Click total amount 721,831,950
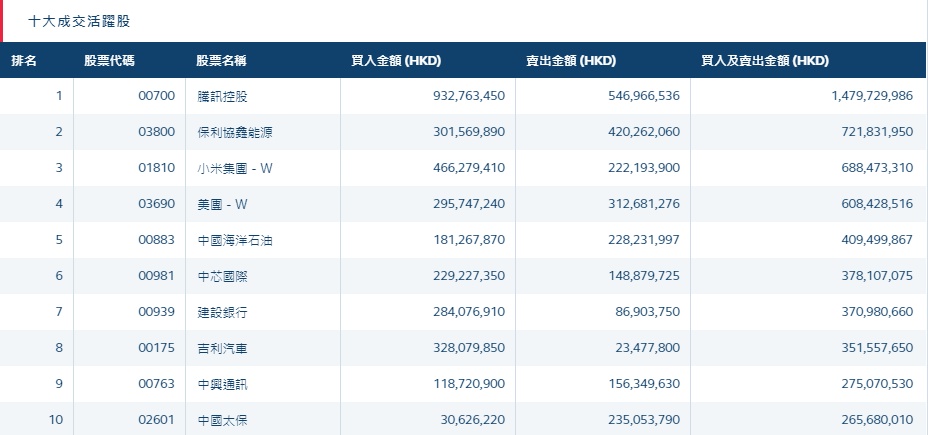928x435 pixels. [x=877, y=132]
